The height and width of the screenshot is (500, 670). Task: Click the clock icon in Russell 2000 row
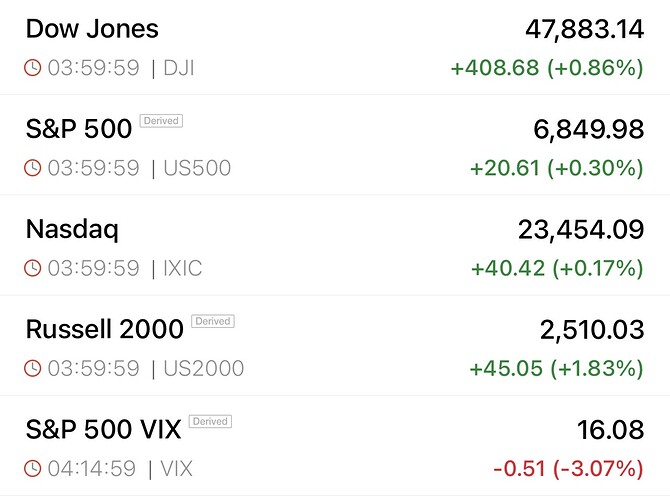pyautogui.click(x=33, y=368)
